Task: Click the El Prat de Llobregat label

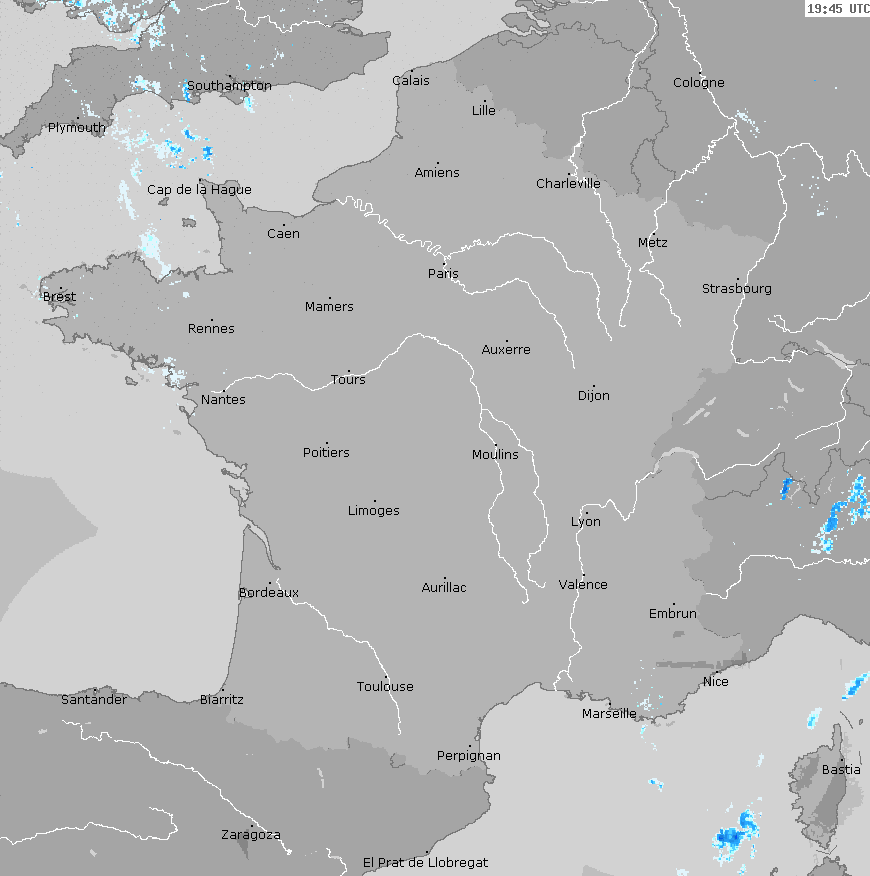Action: 425,862
